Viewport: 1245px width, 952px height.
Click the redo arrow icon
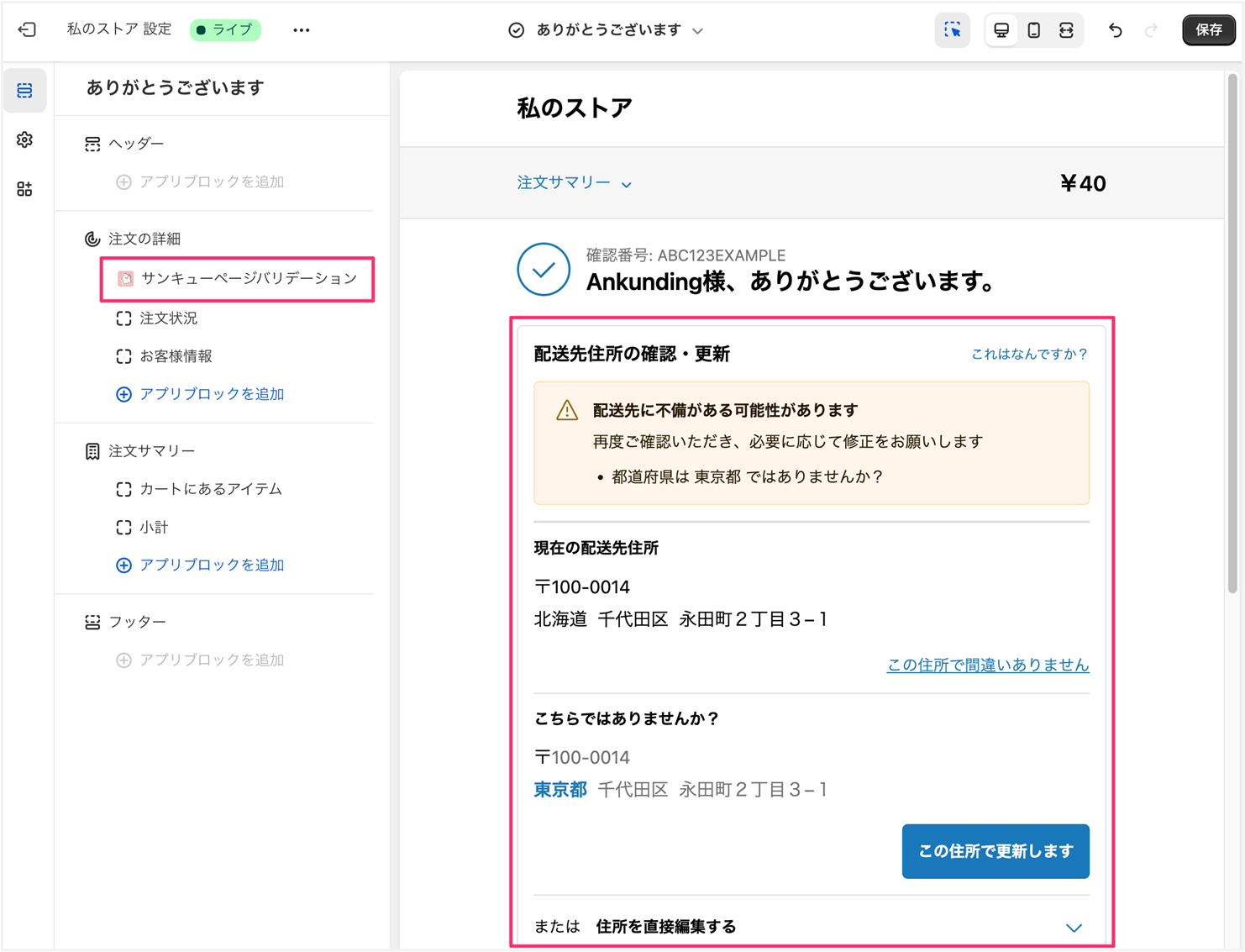(1151, 30)
